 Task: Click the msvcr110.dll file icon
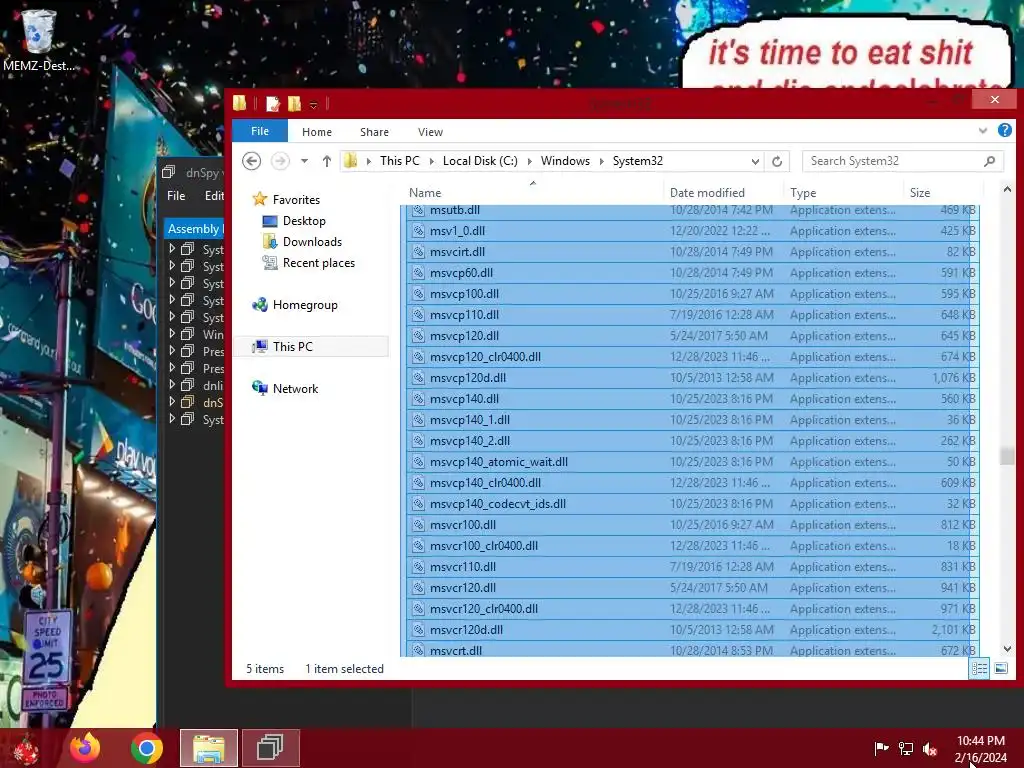pos(418,567)
